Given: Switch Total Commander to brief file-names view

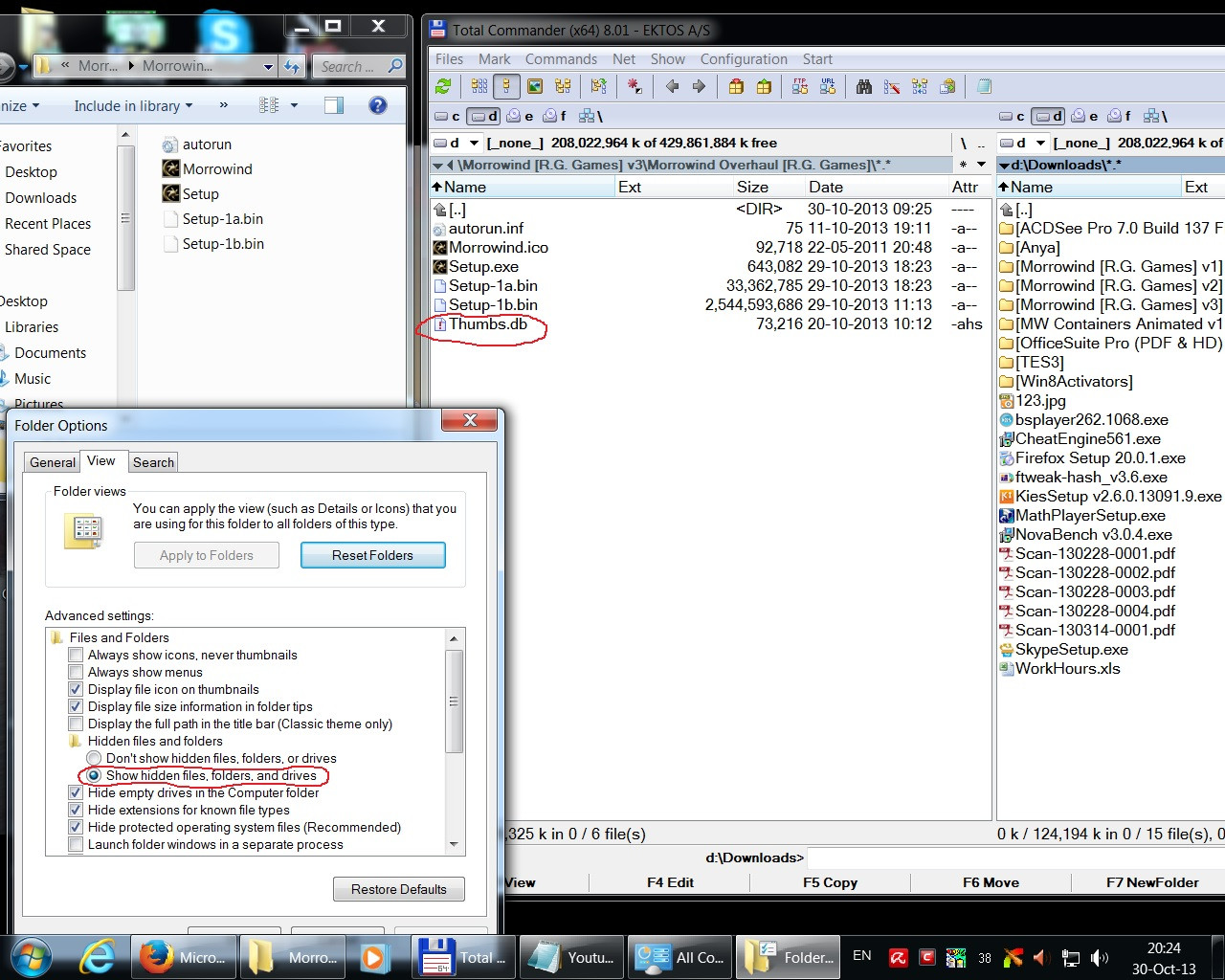Looking at the screenshot, I should [479, 87].
